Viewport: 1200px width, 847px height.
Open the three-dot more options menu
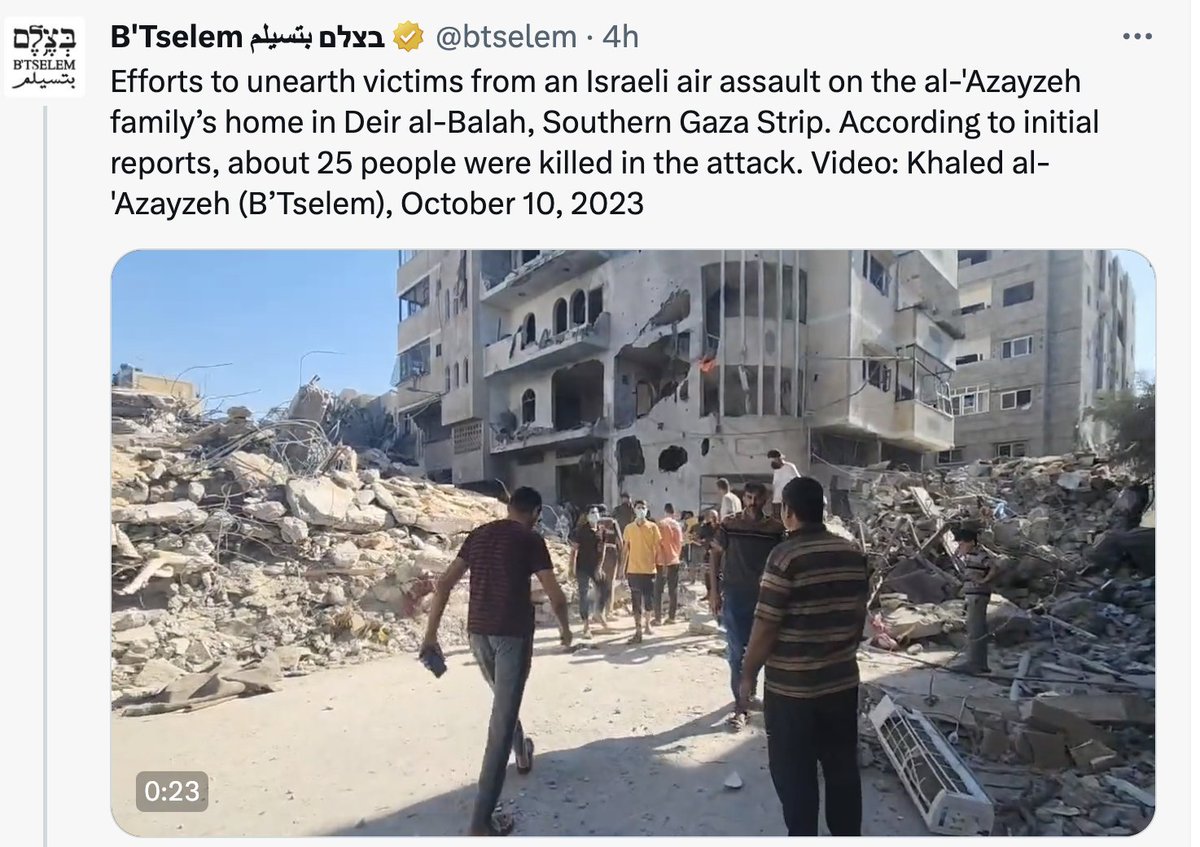tap(1138, 37)
